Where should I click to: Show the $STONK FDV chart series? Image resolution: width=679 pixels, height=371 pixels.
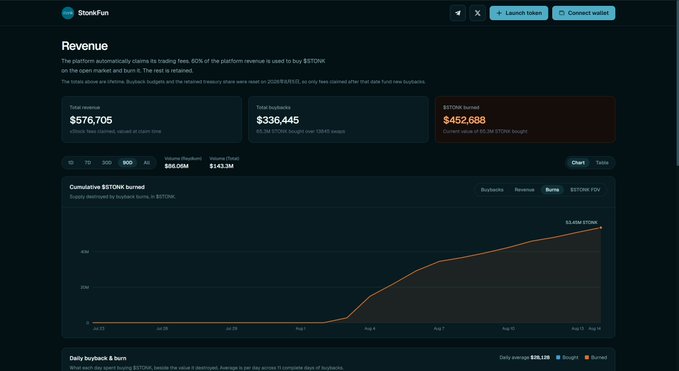point(585,190)
